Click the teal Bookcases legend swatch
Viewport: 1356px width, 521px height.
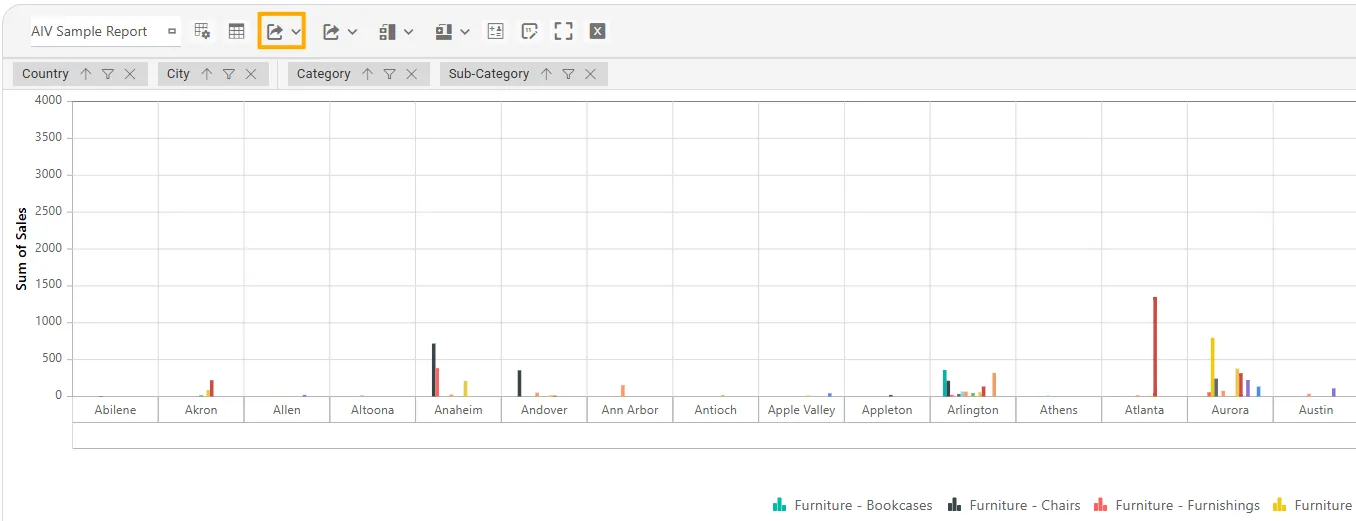click(x=780, y=506)
